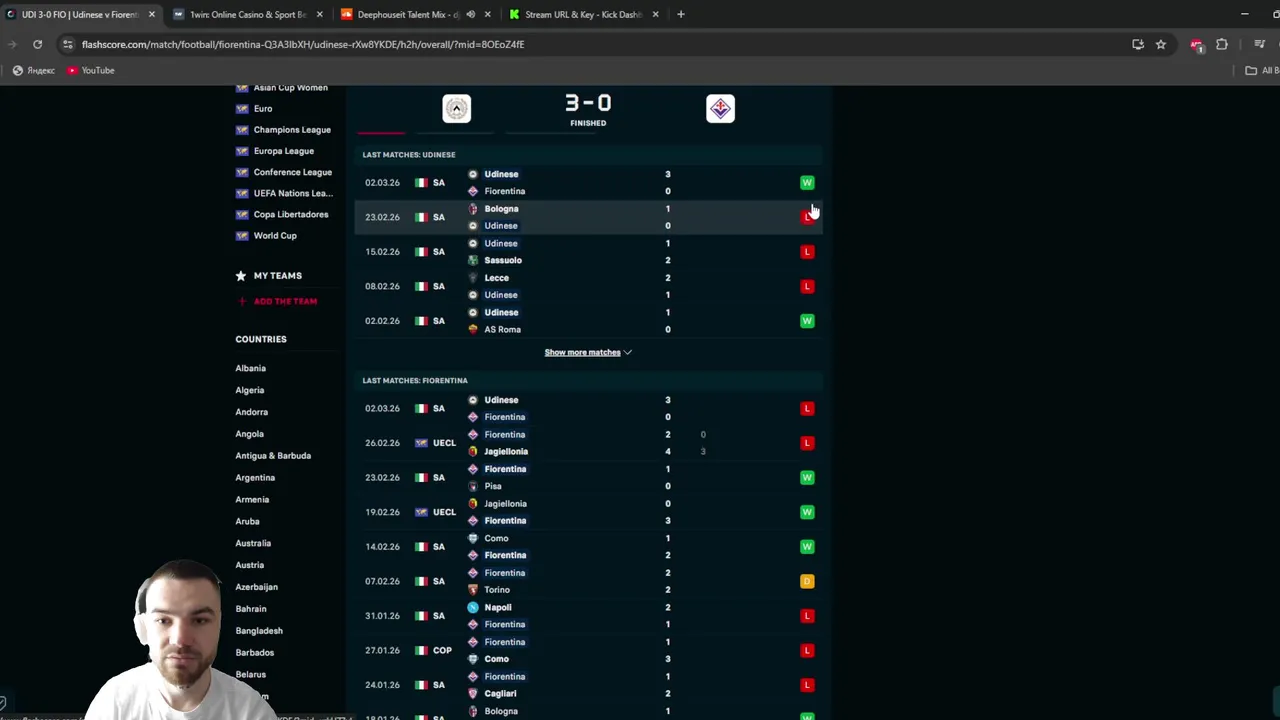Select Angola in the countries list
The width and height of the screenshot is (1280, 720).
[x=249, y=434]
